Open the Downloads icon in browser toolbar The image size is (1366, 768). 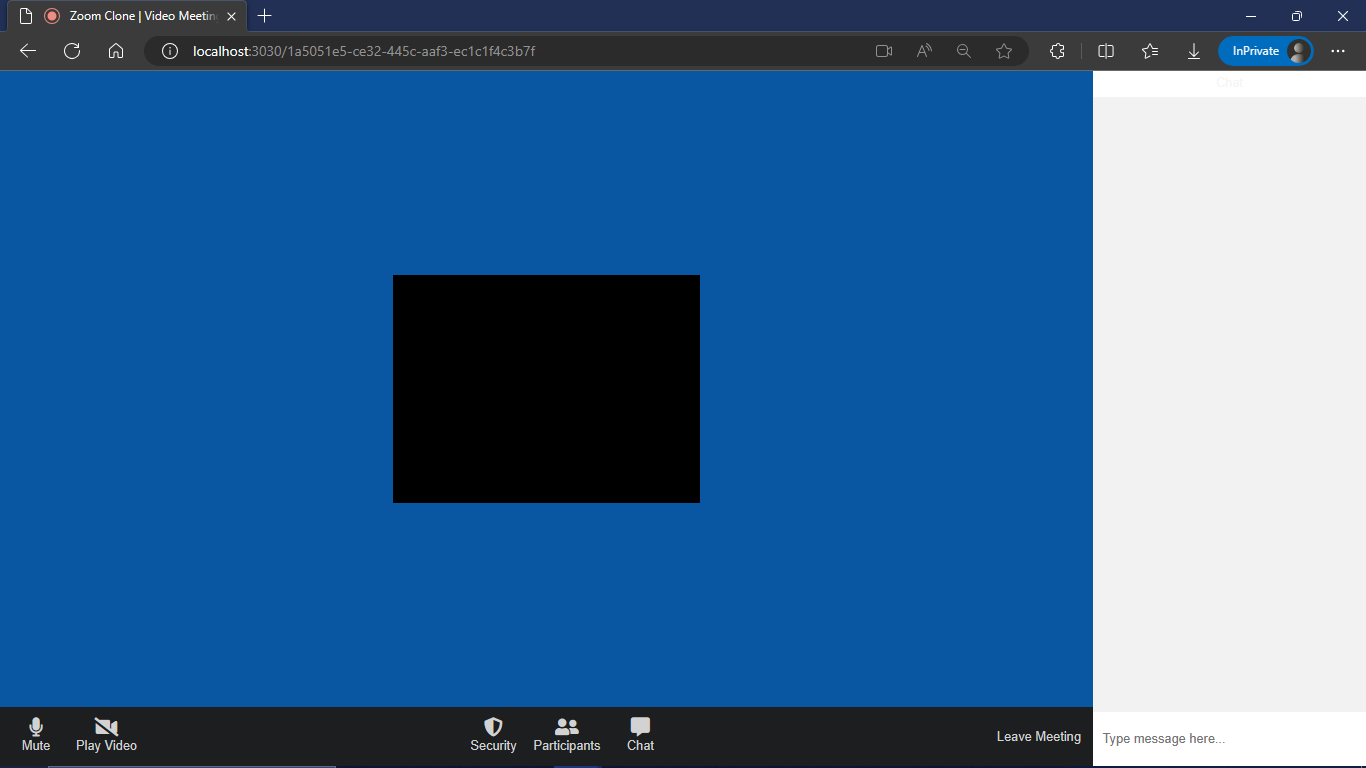1193,50
